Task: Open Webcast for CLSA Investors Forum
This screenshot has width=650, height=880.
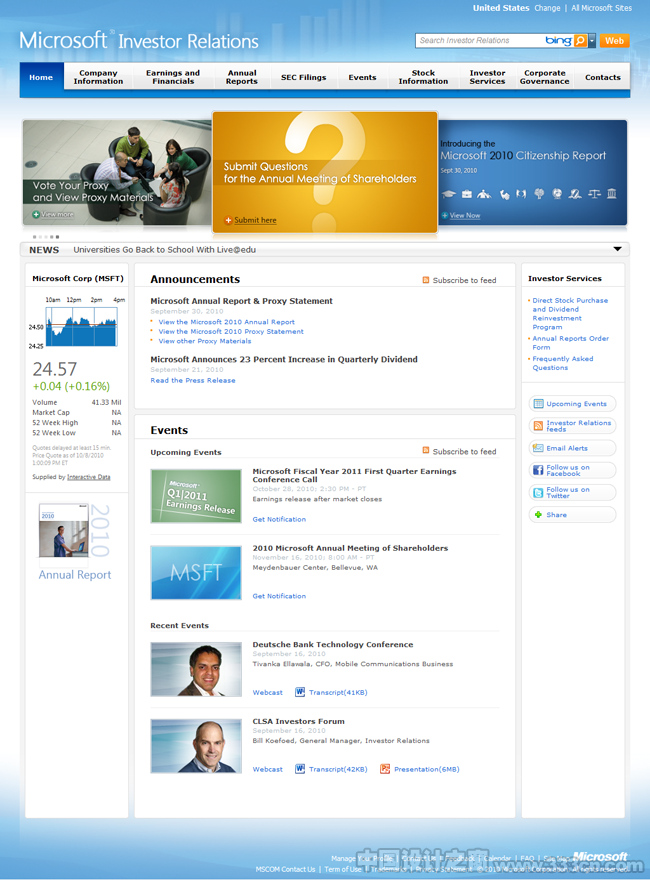Action: (267, 769)
